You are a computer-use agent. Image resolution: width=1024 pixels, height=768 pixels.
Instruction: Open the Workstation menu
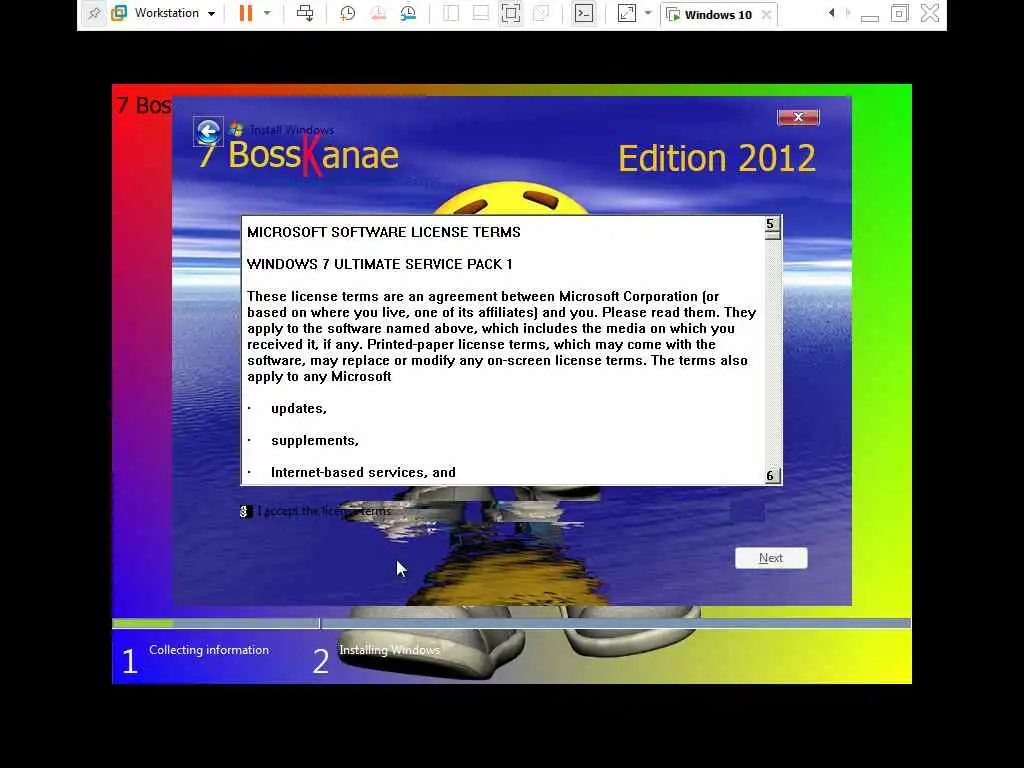(174, 13)
